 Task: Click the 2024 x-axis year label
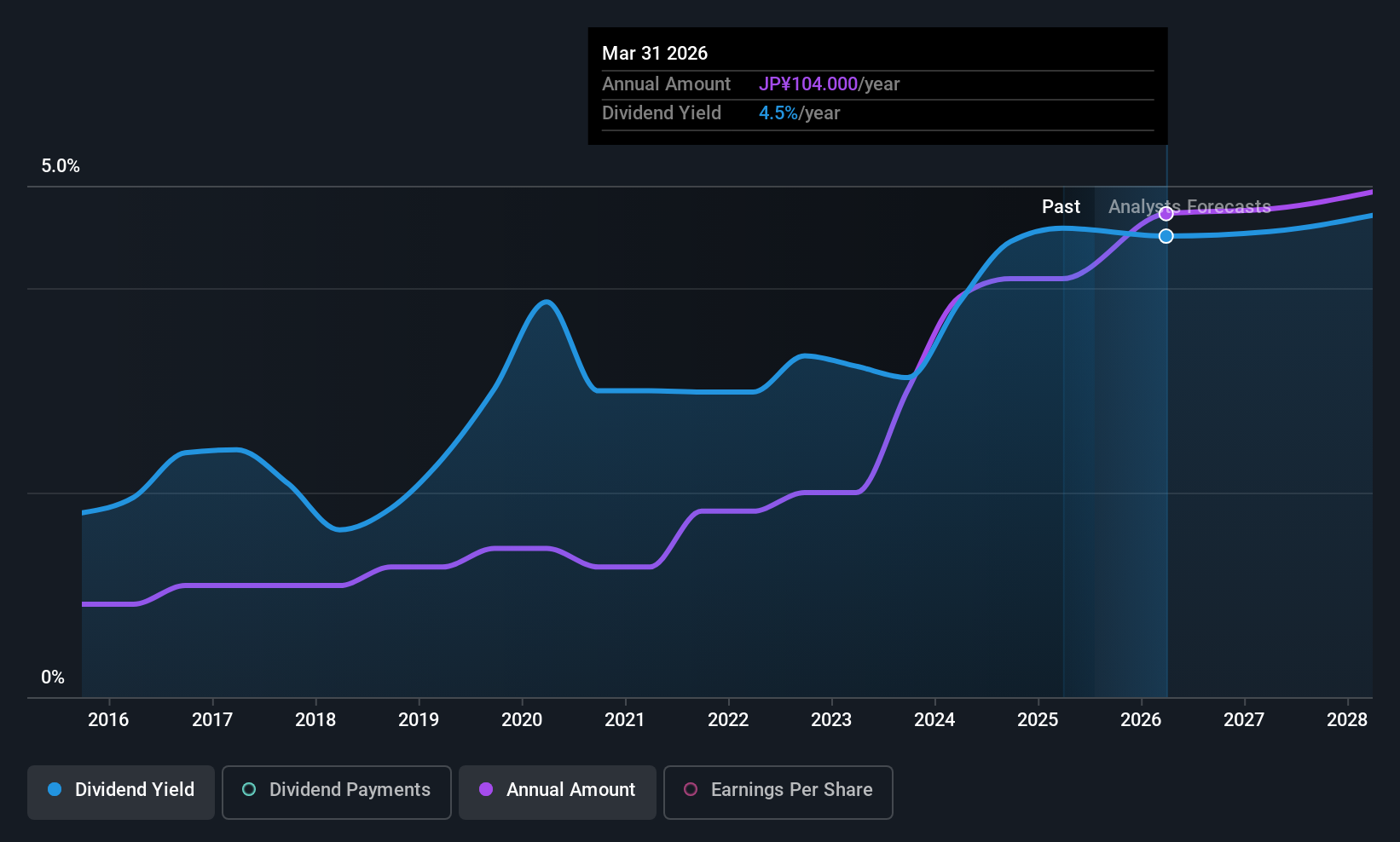[934, 719]
